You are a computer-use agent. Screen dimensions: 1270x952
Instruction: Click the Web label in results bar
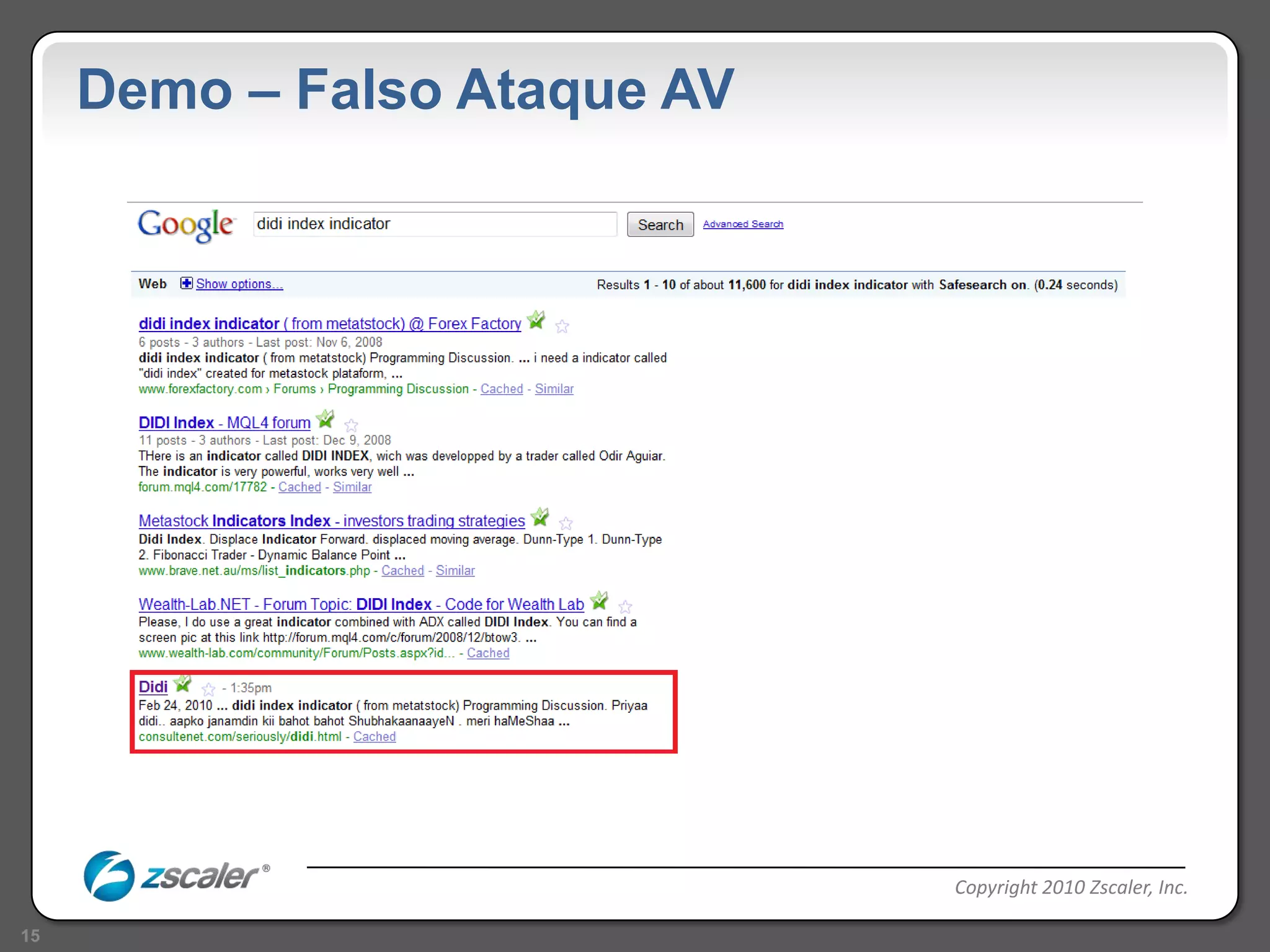coord(153,284)
